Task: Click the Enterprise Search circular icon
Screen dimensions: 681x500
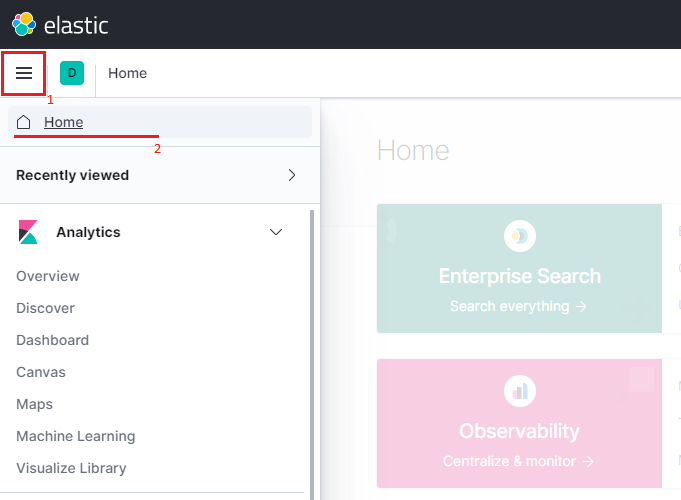Action: 519,236
